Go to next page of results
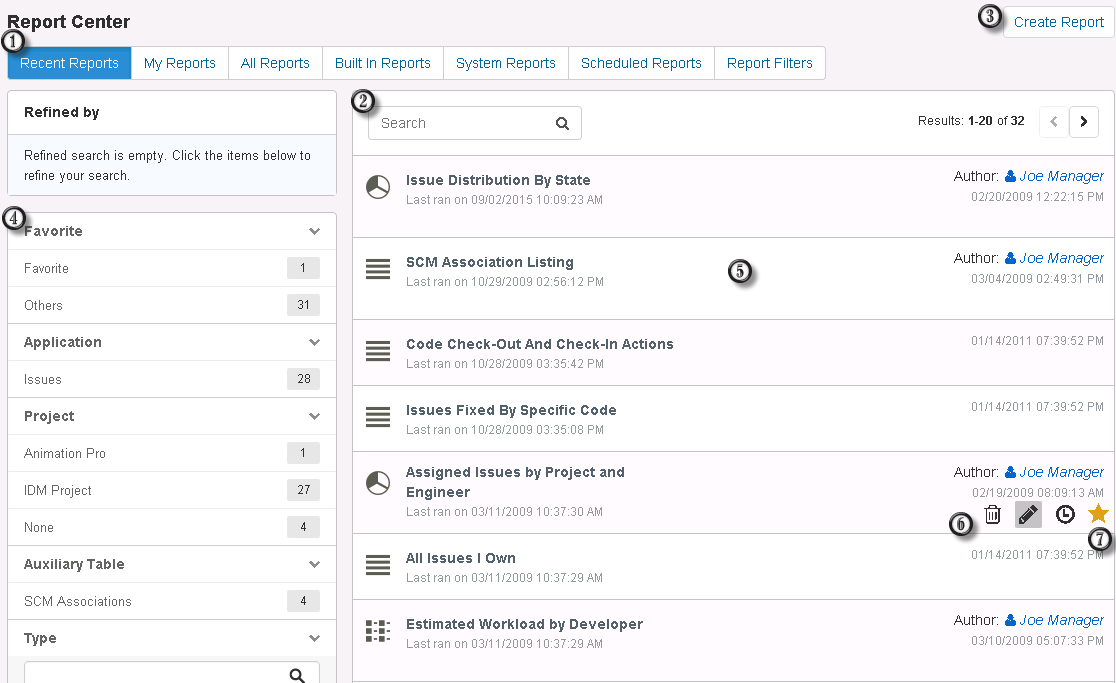 point(1084,122)
